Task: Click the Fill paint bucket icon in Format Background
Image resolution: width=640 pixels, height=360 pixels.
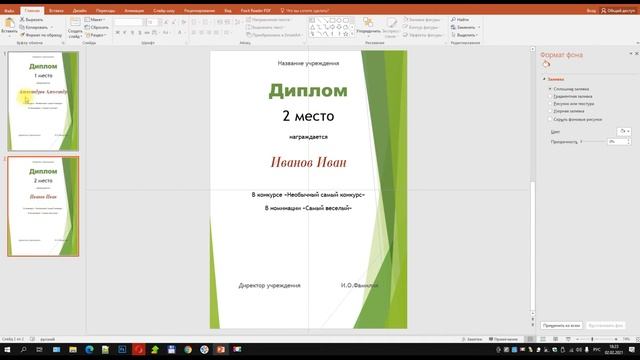Action: pyautogui.click(x=546, y=64)
